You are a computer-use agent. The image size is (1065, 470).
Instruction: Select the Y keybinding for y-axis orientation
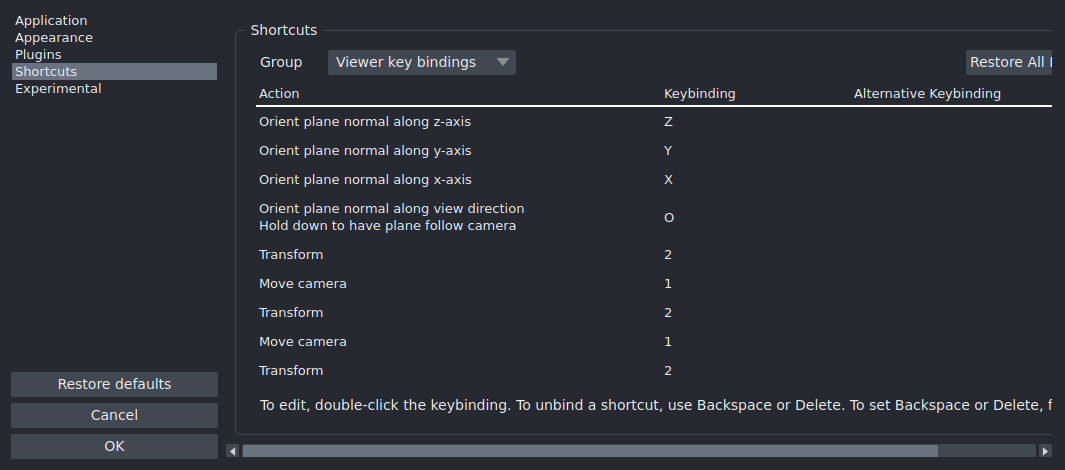tap(668, 151)
